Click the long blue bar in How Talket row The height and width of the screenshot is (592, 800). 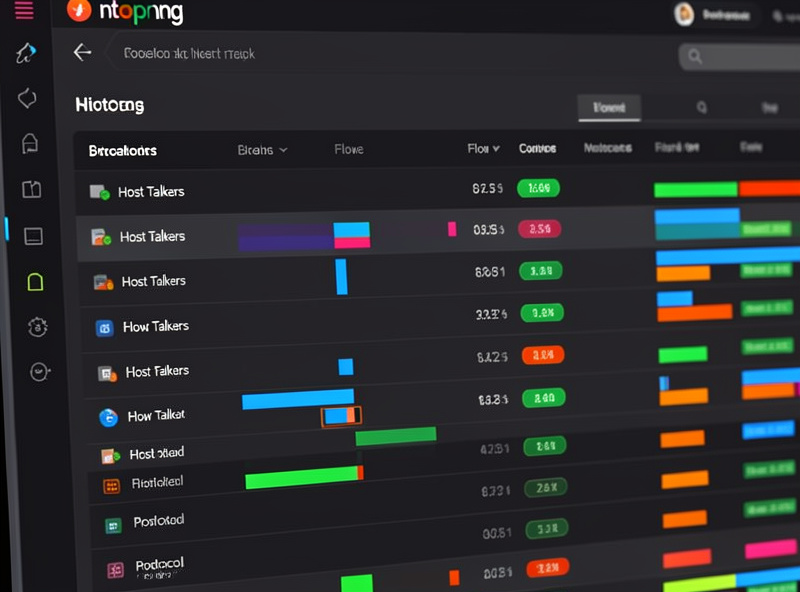point(298,399)
